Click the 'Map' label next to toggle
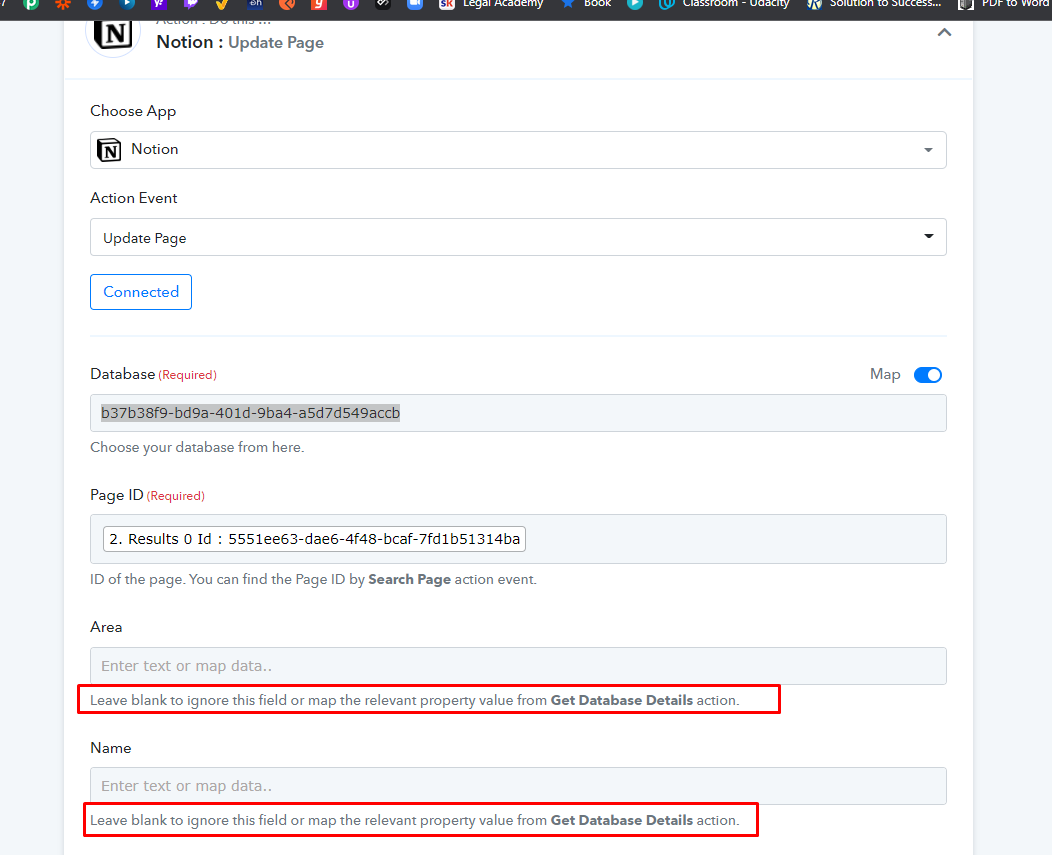The height and width of the screenshot is (855, 1052). [x=885, y=374]
